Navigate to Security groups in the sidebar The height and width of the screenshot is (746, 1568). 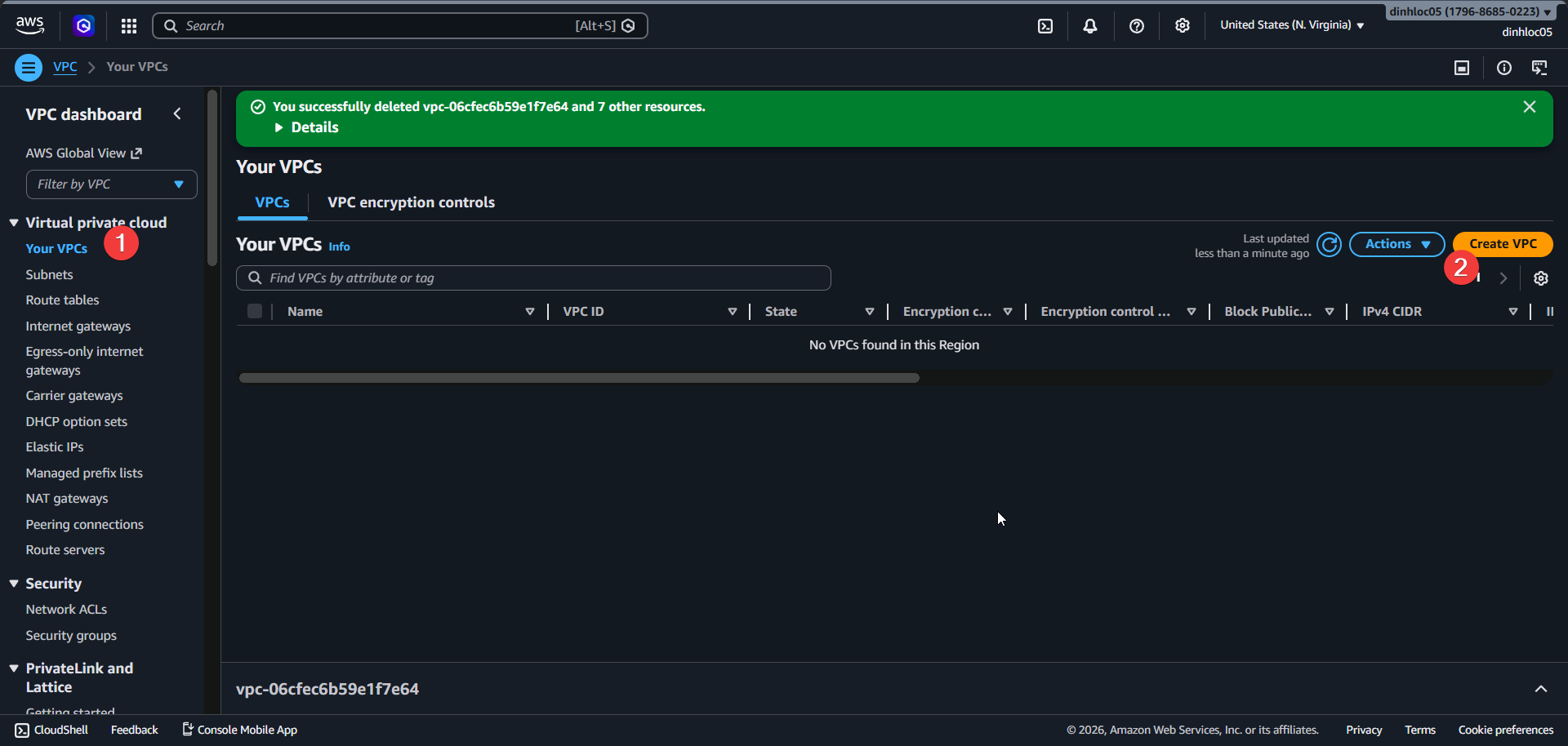(71, 635)
